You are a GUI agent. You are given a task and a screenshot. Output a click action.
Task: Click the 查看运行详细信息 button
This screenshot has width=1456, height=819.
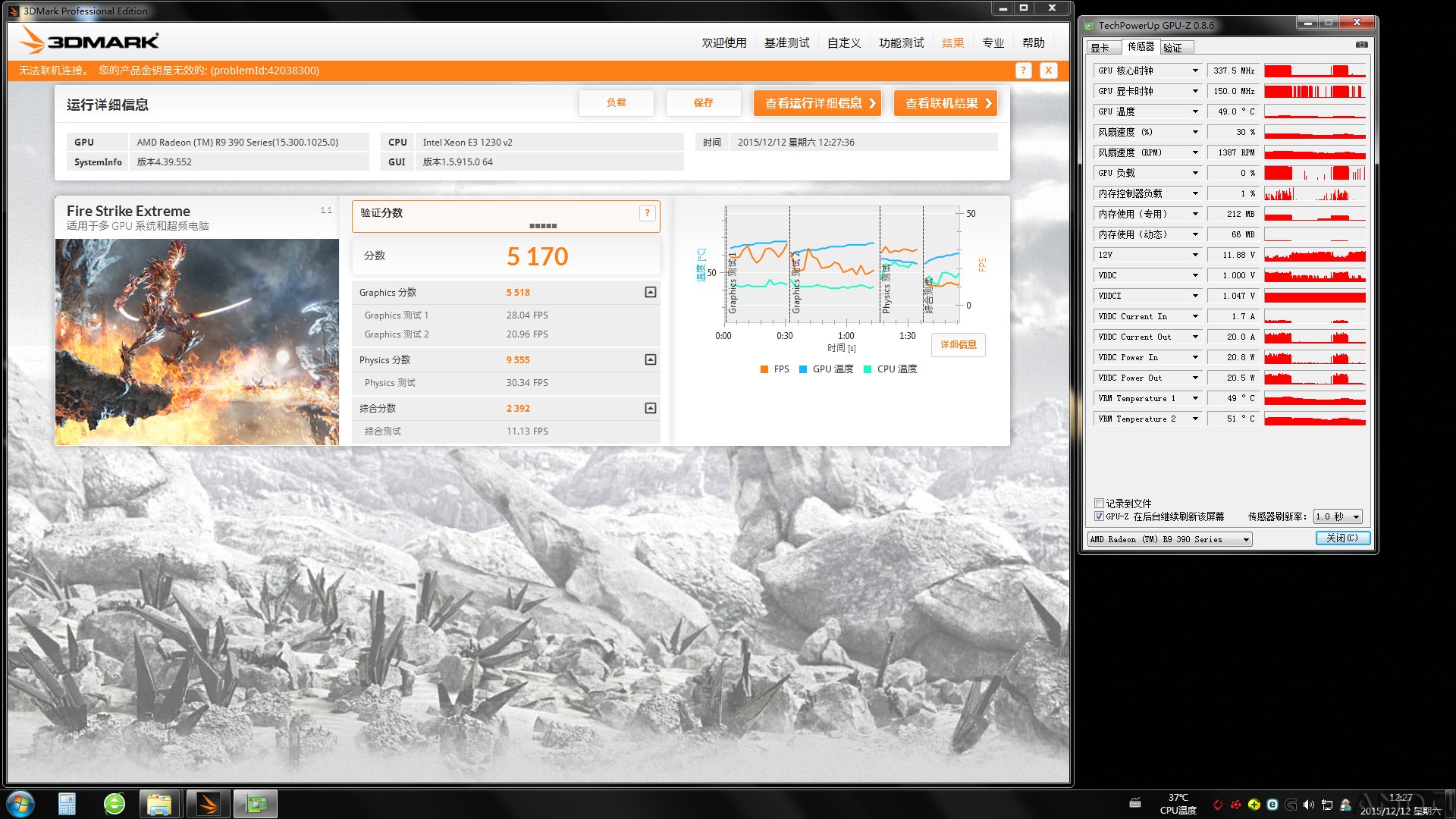(817, 103)
